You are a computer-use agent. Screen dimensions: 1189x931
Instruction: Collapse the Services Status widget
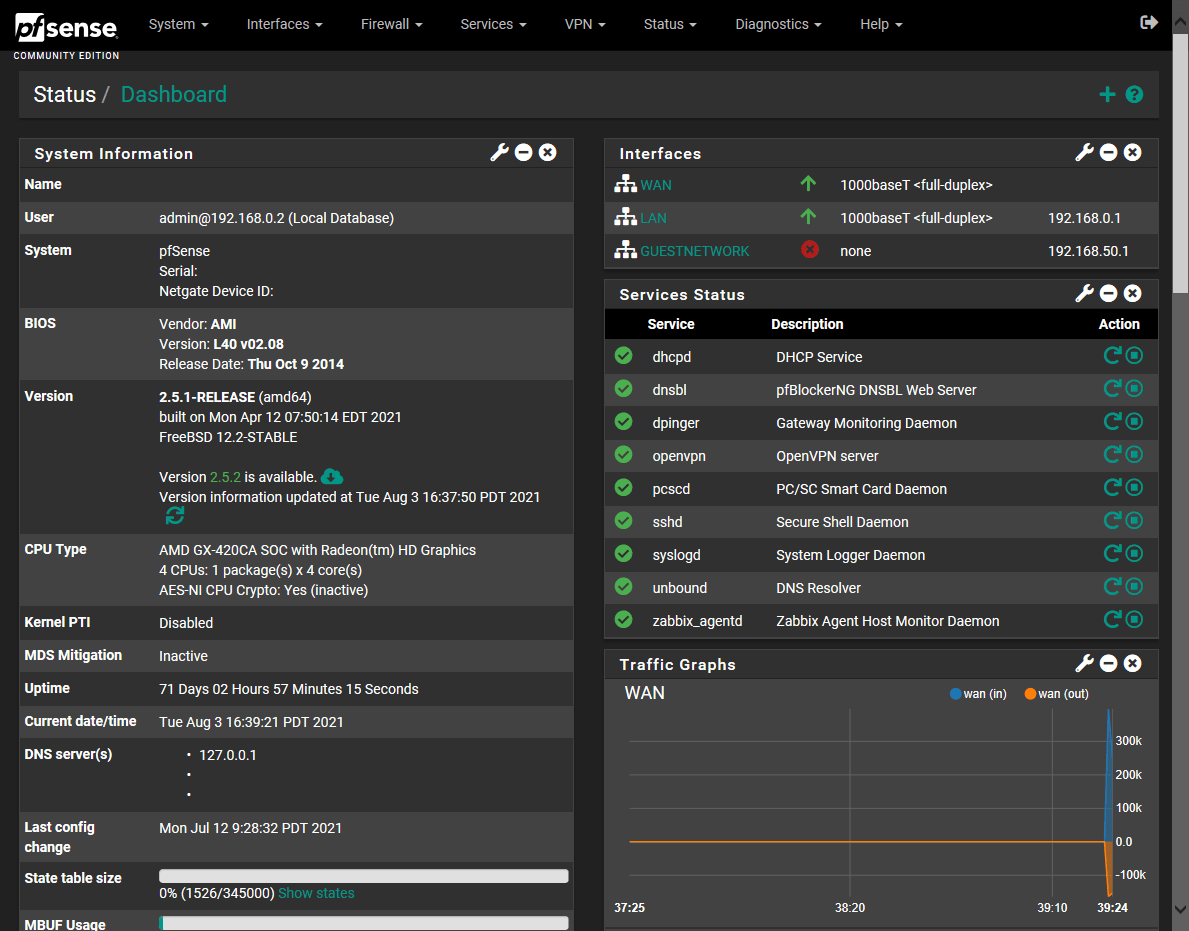click(x=1108, y=293)
